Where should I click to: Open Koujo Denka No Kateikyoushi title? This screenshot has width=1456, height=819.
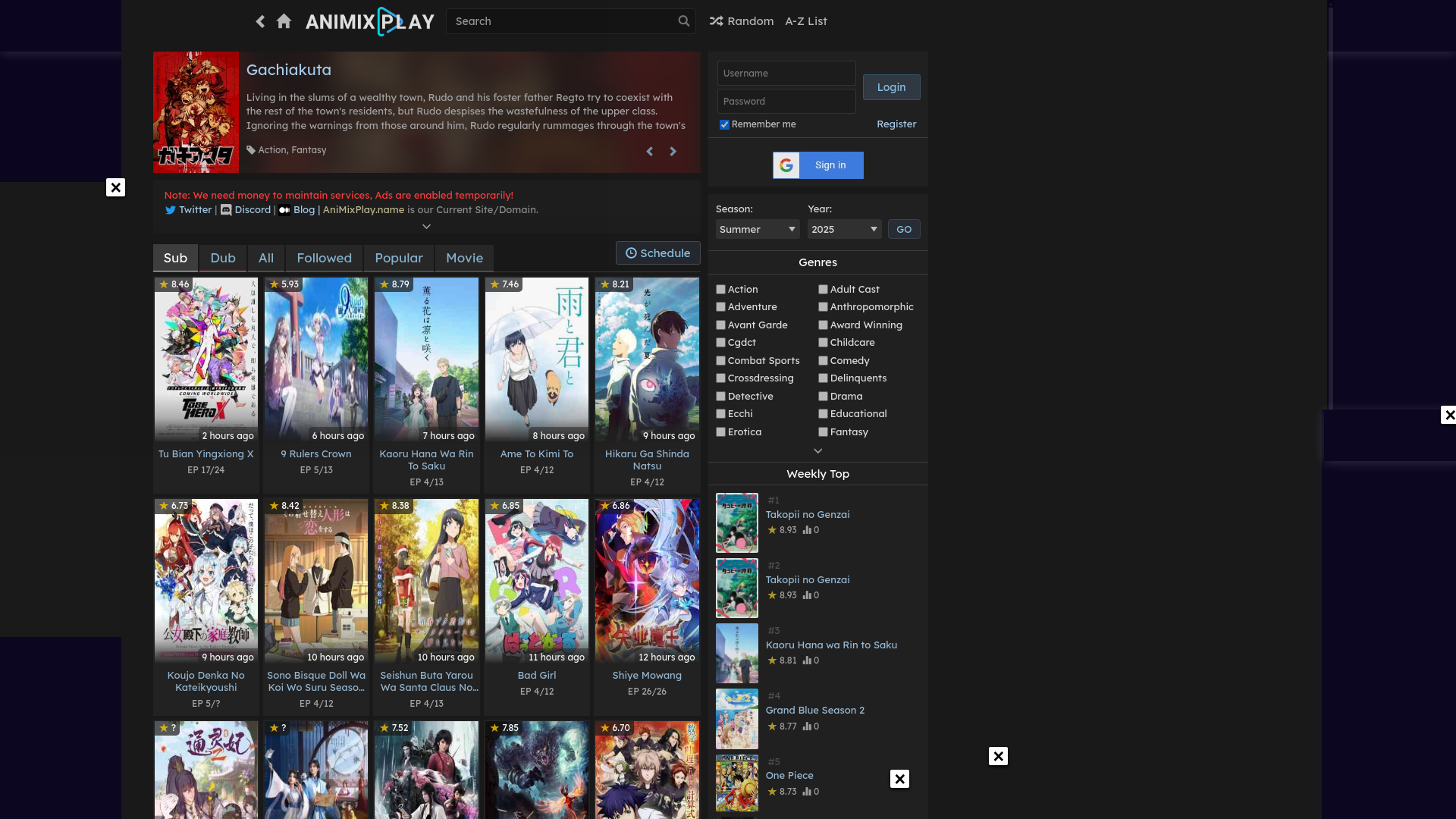point(206,682)
